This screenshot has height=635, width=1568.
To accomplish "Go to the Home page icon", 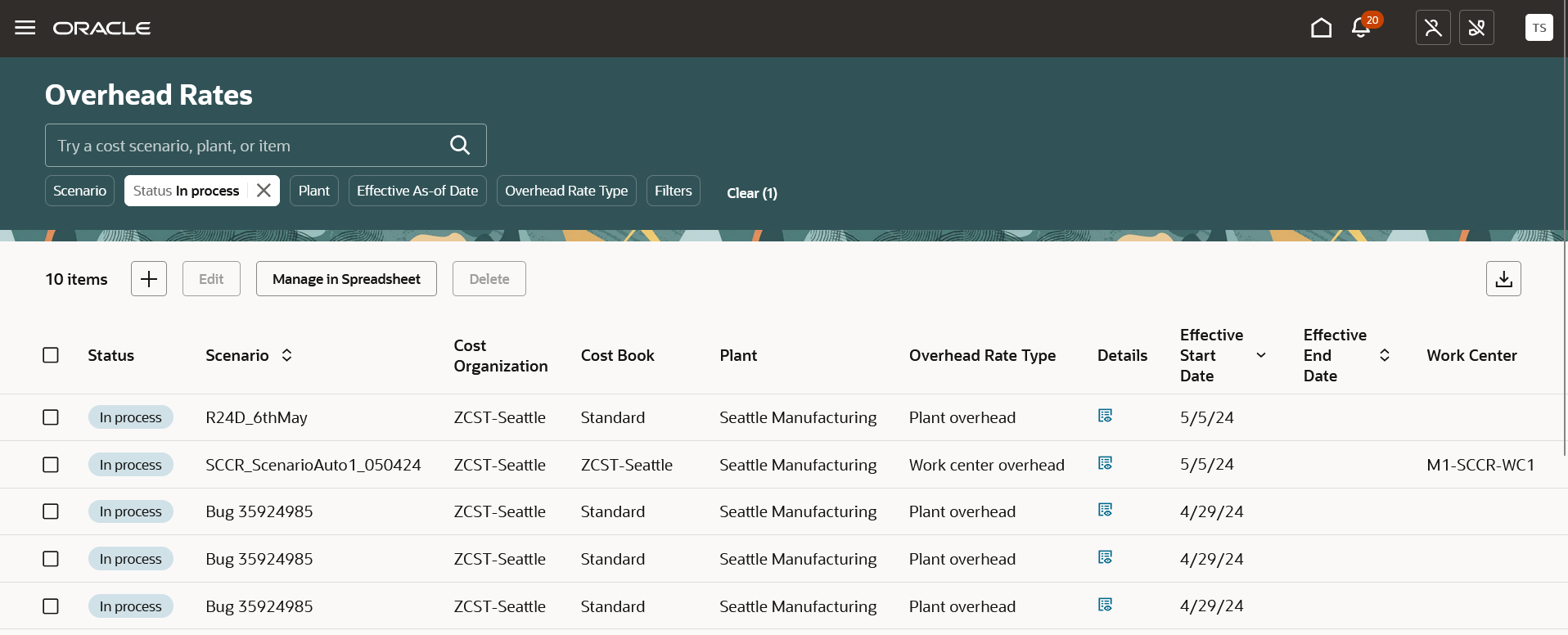I will (x=1321, y=28).
